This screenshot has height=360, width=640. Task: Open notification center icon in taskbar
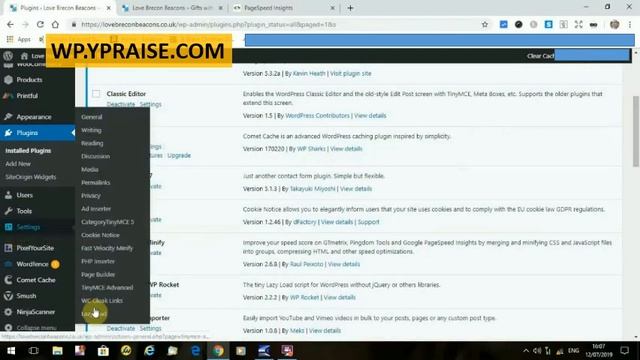click(624, 351)
